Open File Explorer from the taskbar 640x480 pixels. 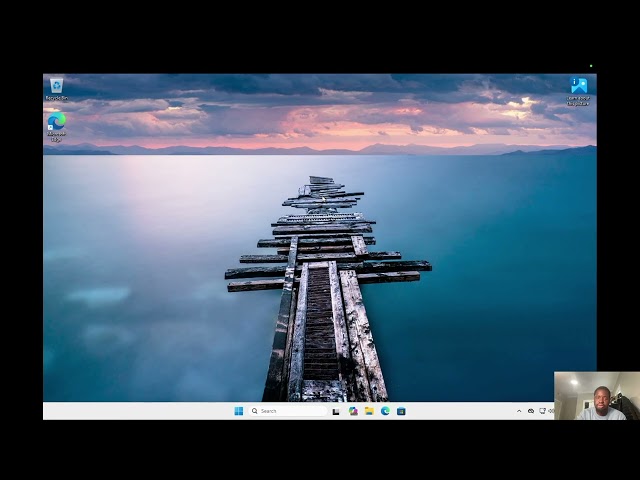(369, 411)
